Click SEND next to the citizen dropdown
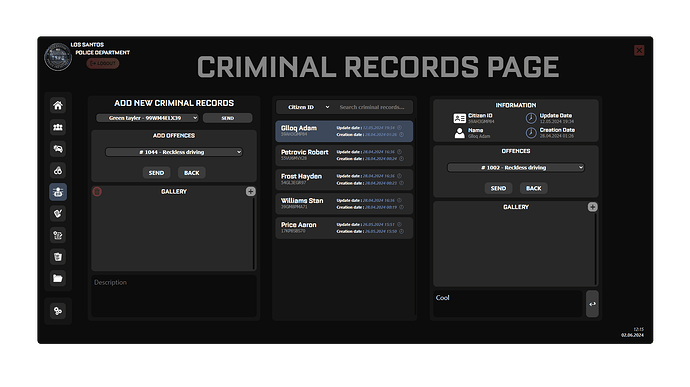690x387 pixels. click(x=228, y=118)
